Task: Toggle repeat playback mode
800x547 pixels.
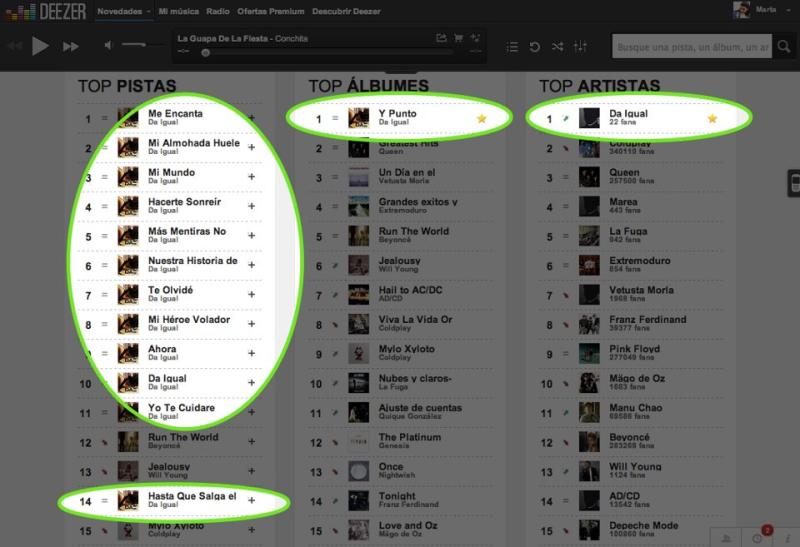Action: point(535,46)
